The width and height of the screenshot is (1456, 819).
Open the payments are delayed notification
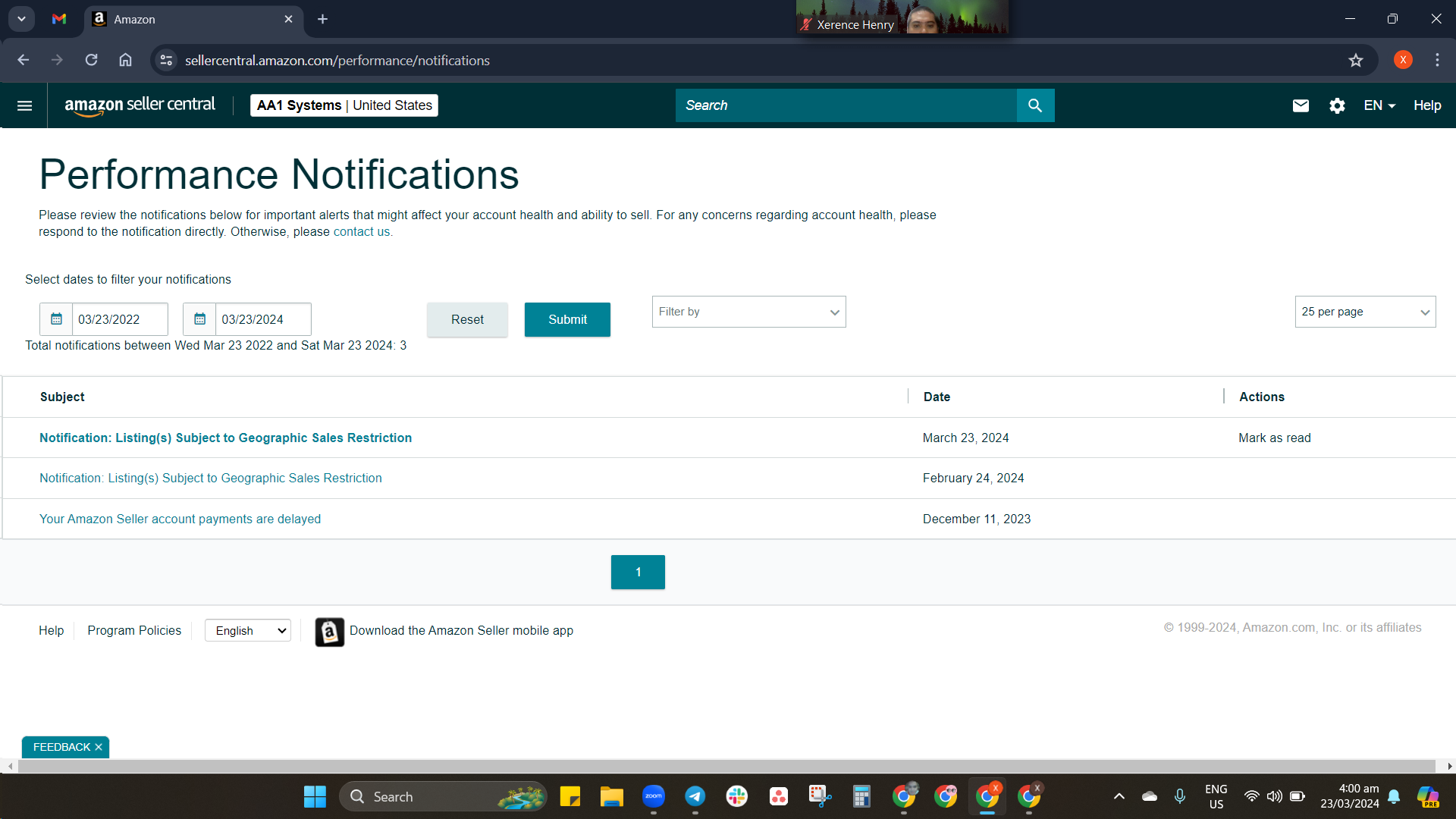point(180,519)
